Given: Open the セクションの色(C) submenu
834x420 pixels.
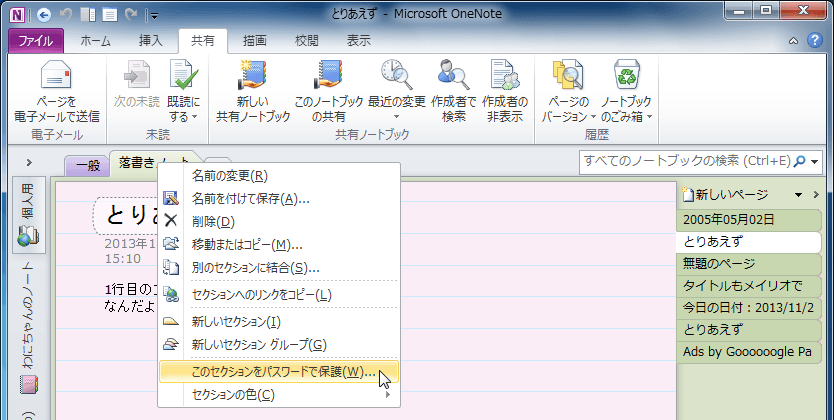Looking at the screenshot, I should point(279,394).
